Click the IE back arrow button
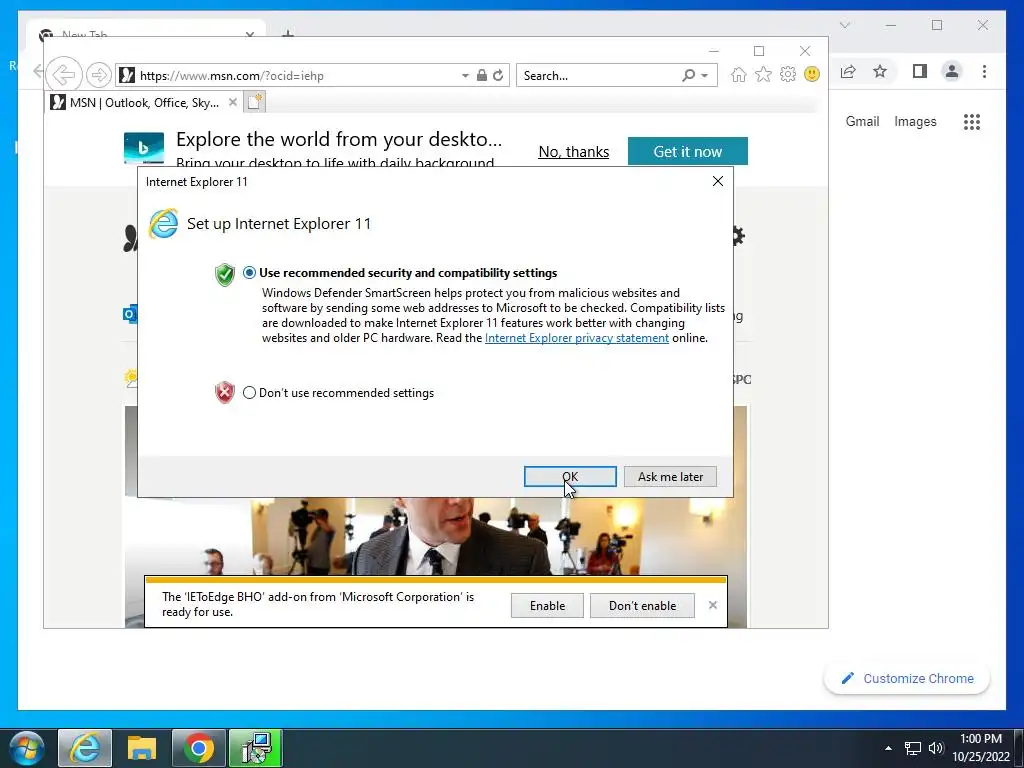 [x=64, y=75]
